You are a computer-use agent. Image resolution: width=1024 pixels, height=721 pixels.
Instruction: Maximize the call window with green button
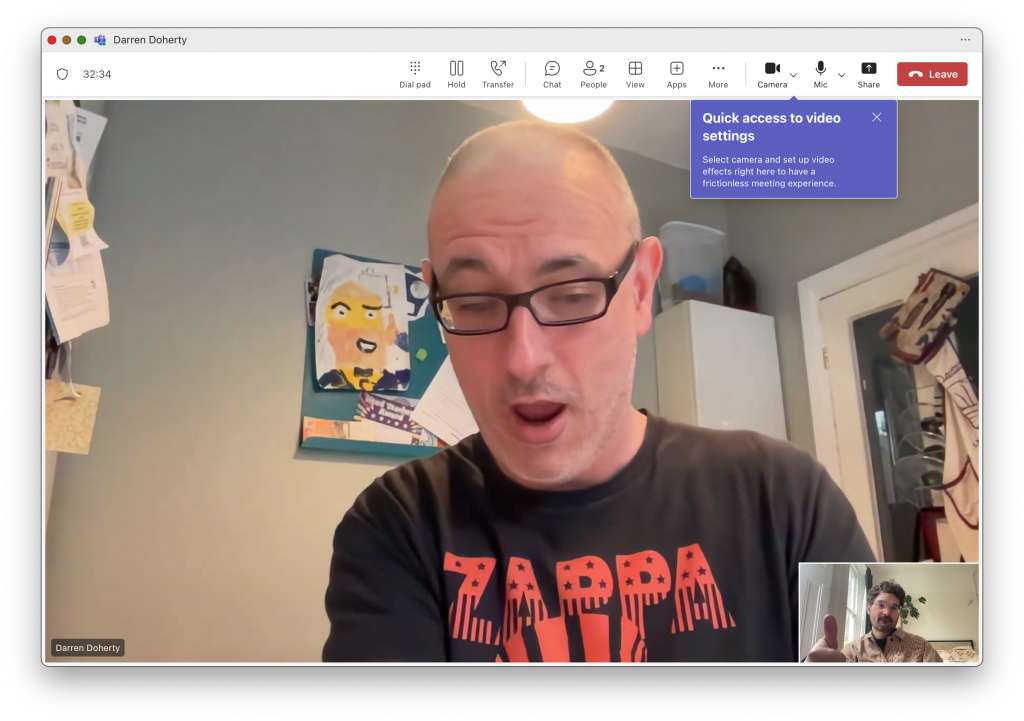coord(82,40)
